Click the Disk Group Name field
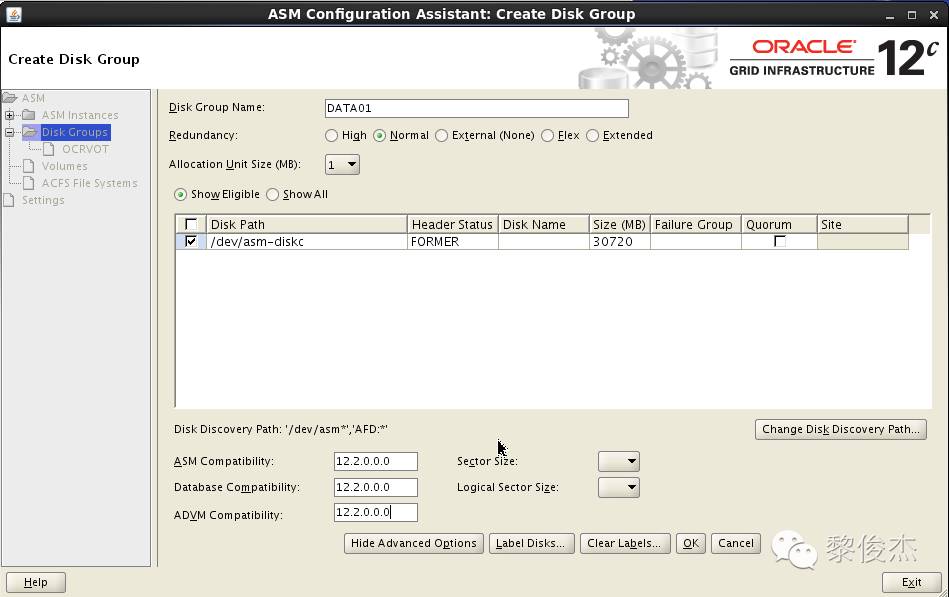Image resolution: width=949 pixels, height=597 pixels. point(476,108)
